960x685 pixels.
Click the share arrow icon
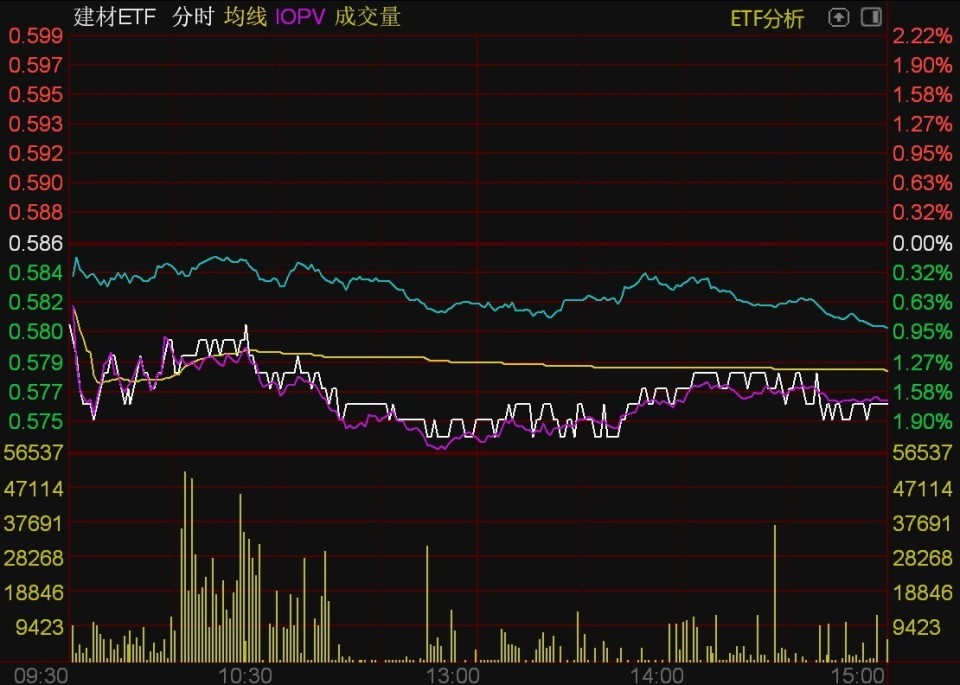pyautogui.click(x=838, y=18)
